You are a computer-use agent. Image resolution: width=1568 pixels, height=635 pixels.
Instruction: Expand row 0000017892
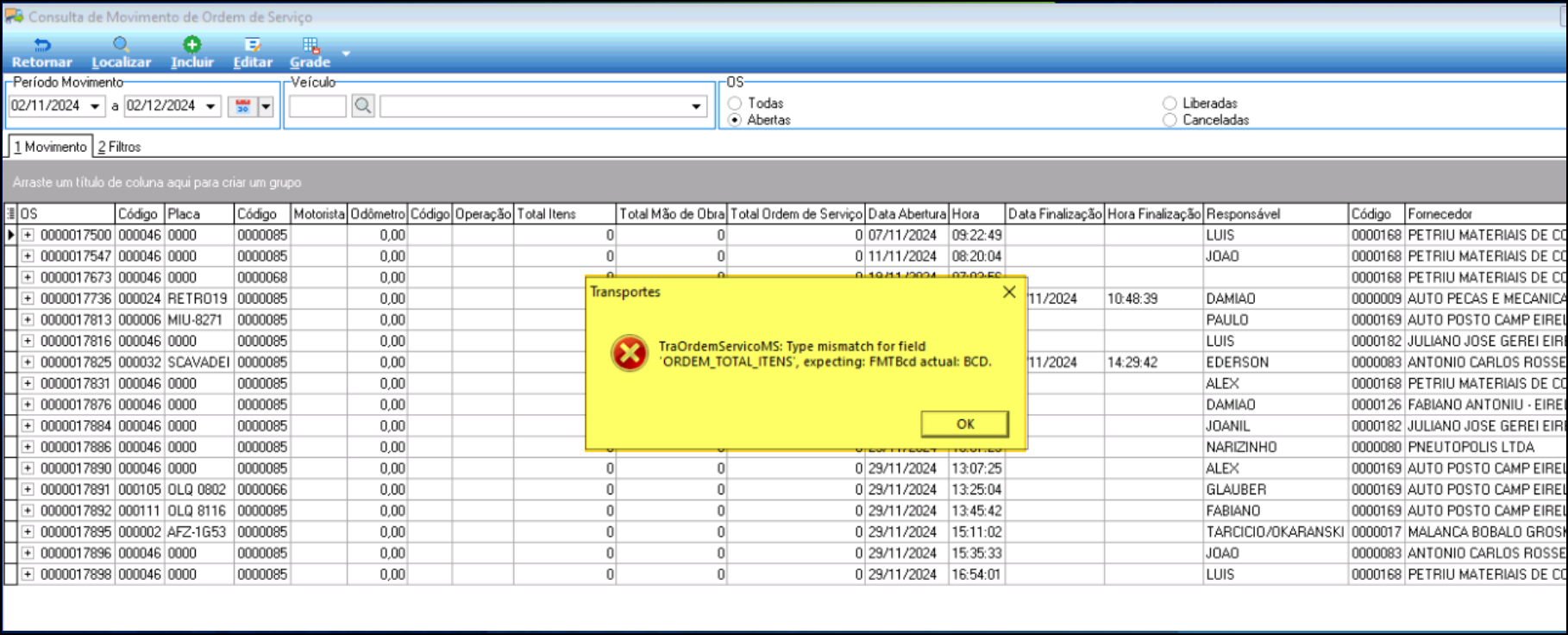[28, 511]
